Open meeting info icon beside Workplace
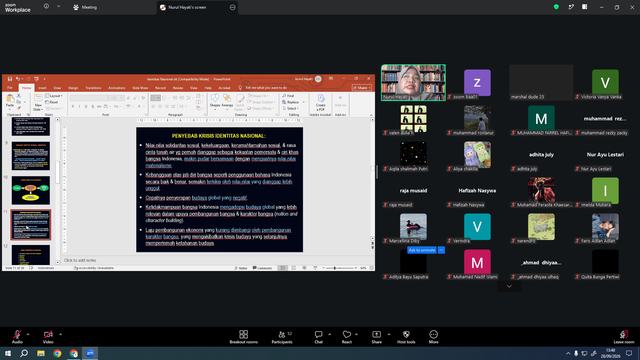640x360 pixels. pyautogui.click(x=46, y=7)
